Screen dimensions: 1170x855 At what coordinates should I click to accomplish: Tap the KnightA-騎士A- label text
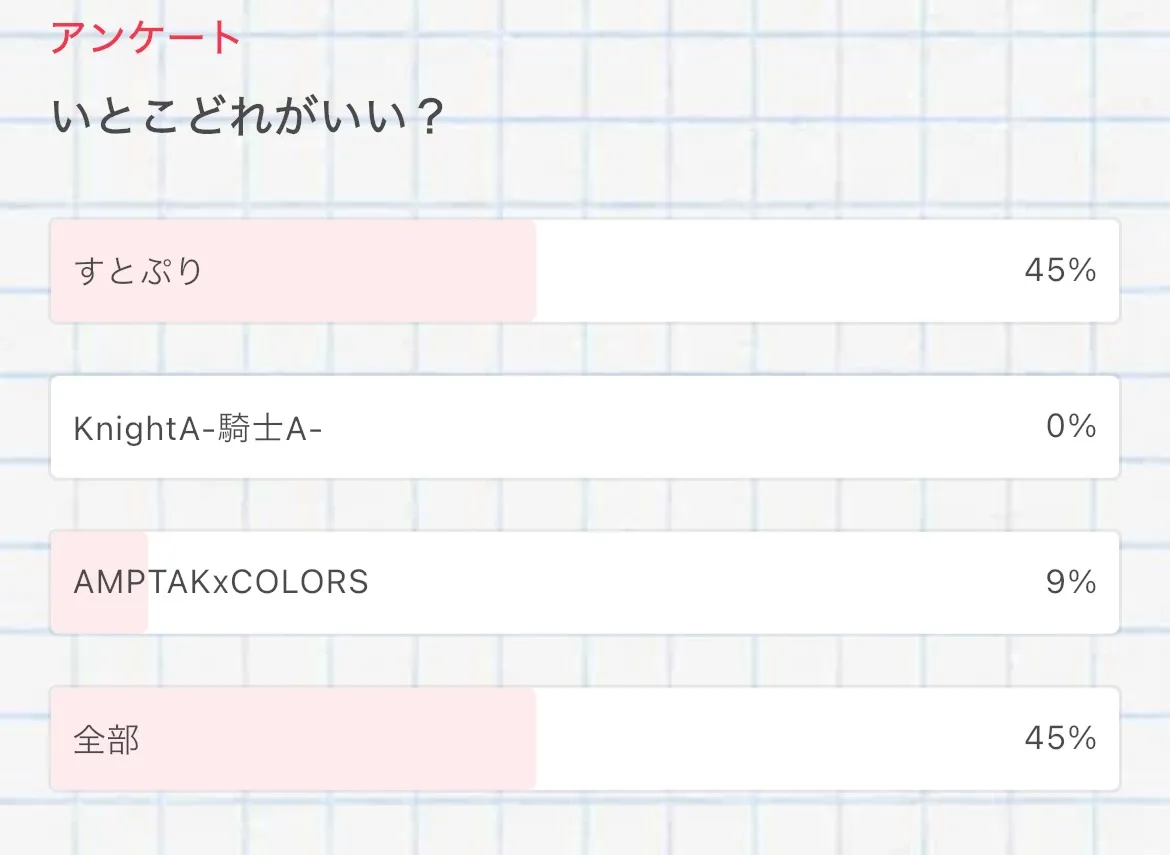198,428
